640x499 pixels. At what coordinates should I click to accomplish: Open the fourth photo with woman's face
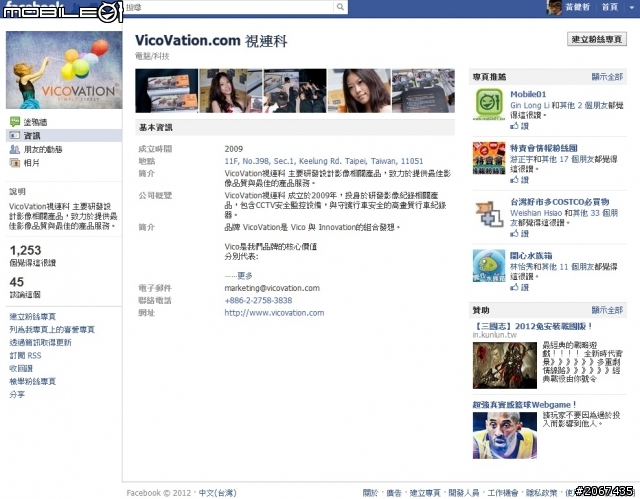point(359,91)
